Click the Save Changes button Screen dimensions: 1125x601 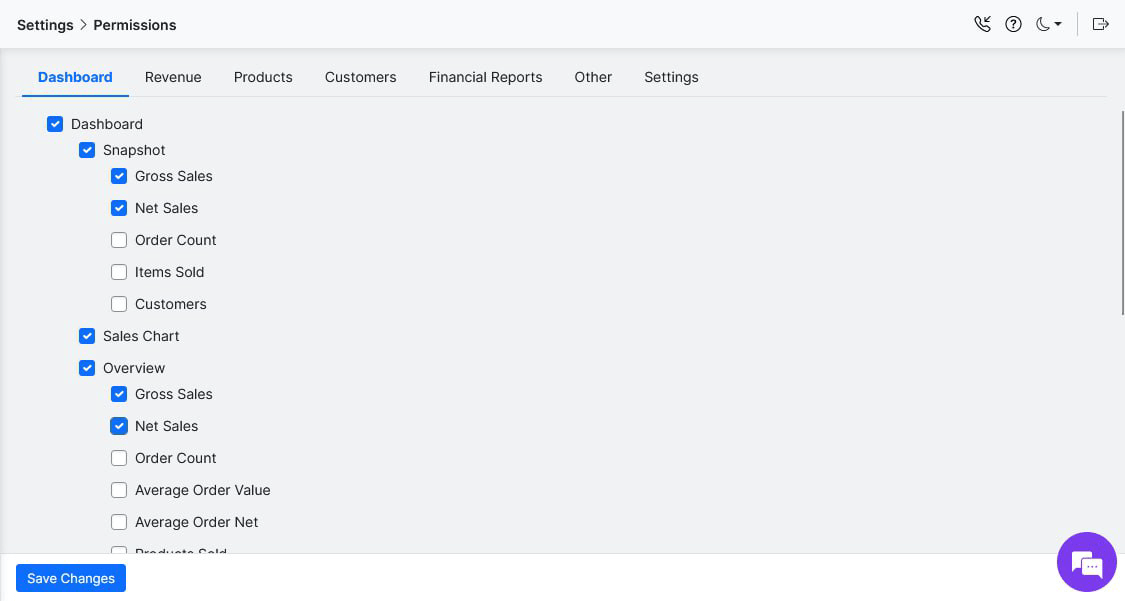point(70,578)
